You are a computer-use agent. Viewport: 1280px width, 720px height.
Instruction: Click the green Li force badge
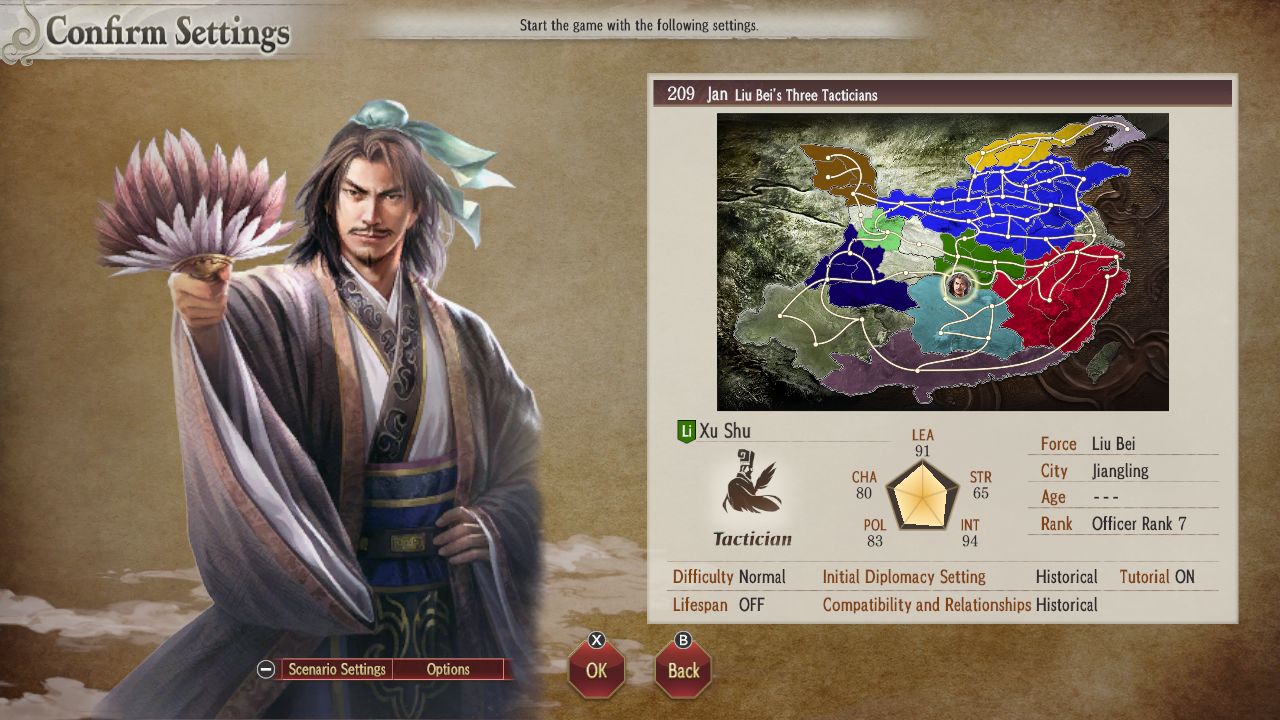[686, 432]
